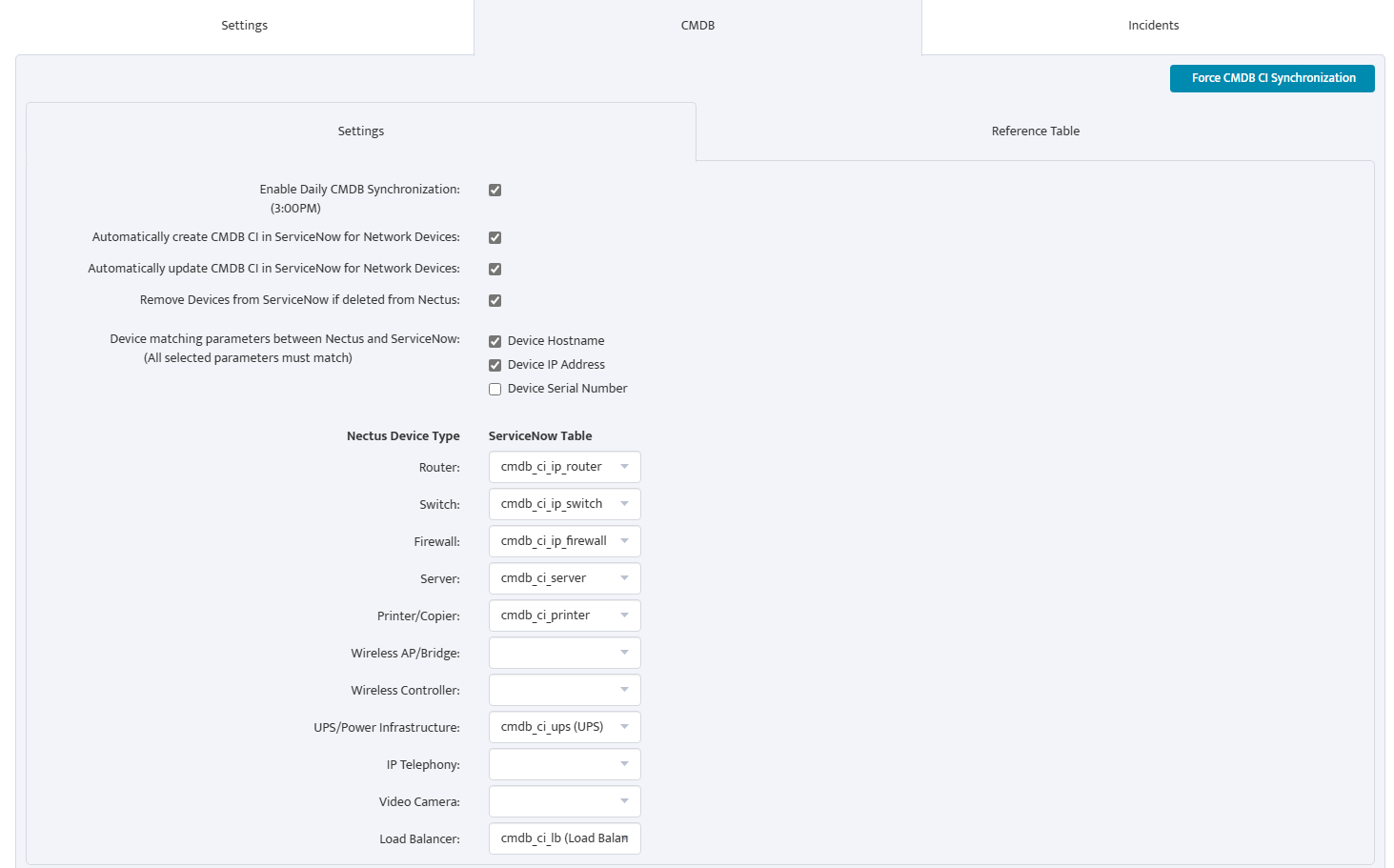Uncheck automatically create CMDB CI checkbox

495,238
